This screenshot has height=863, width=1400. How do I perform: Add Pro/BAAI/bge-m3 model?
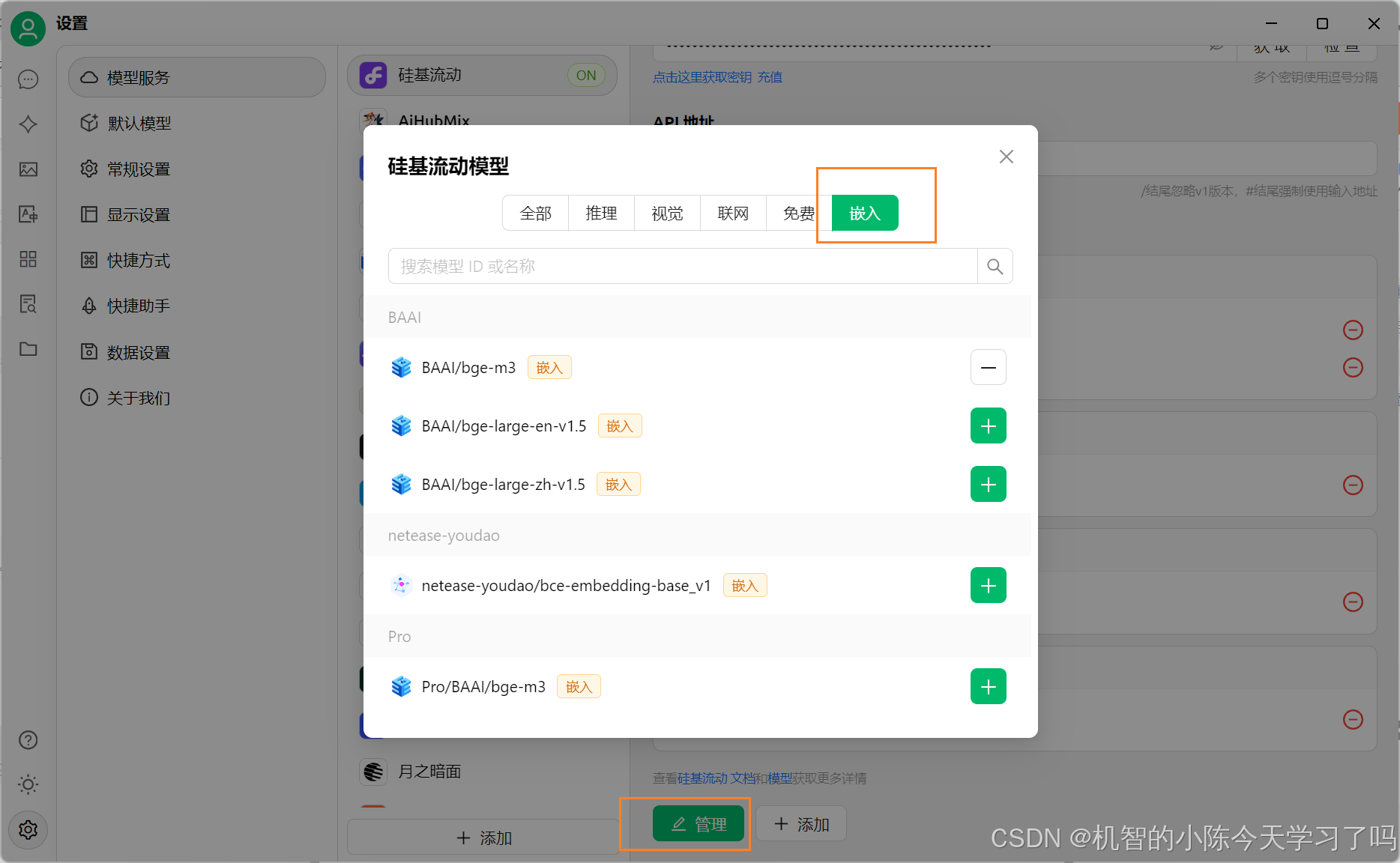tap(989, 686)
